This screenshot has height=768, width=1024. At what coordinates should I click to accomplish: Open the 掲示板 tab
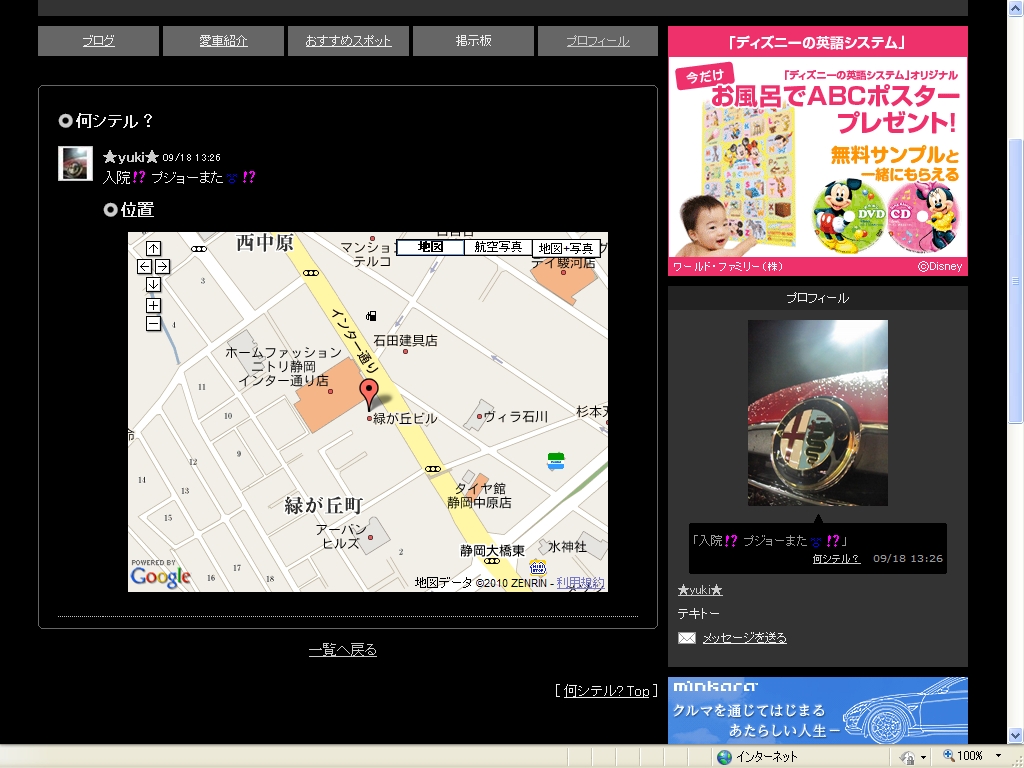473,40
